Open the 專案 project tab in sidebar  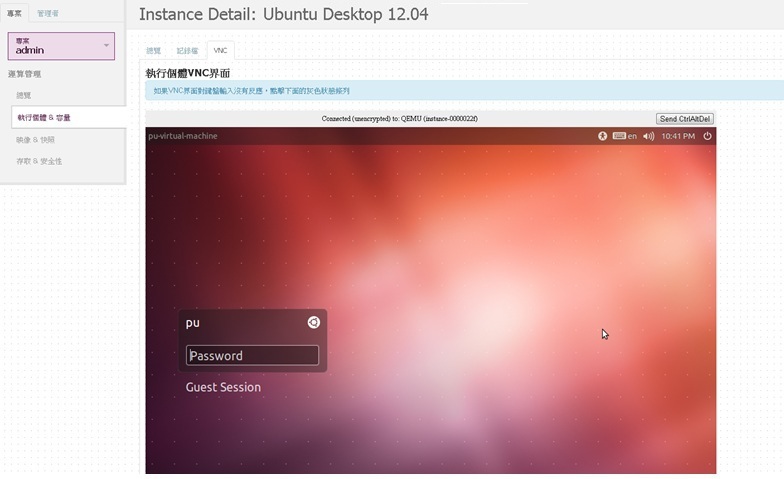click(x=14, y=14)
